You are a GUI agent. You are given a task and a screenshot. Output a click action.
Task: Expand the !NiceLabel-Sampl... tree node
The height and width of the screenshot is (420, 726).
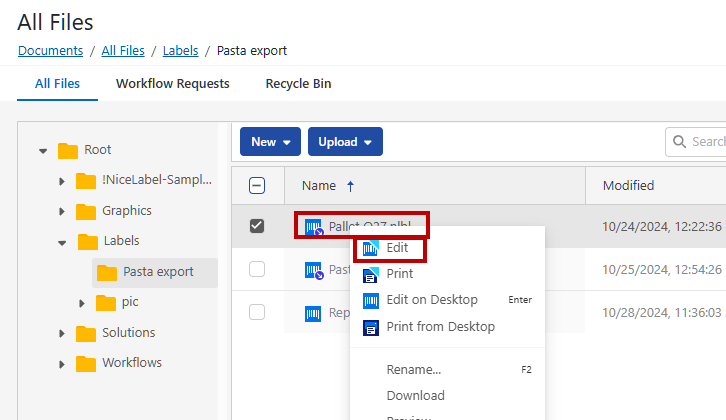(x=62, y=181)
